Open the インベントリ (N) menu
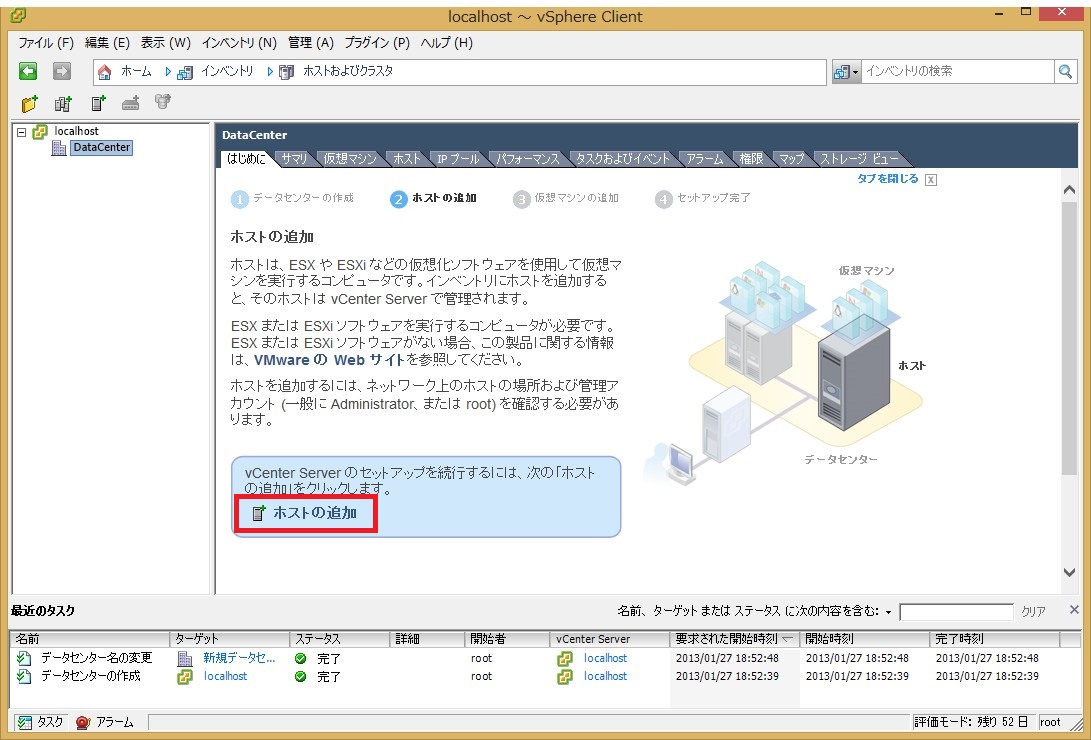The height and width of the screenshot is (740, 1091). pyautogui.click(x=239, y=43)
